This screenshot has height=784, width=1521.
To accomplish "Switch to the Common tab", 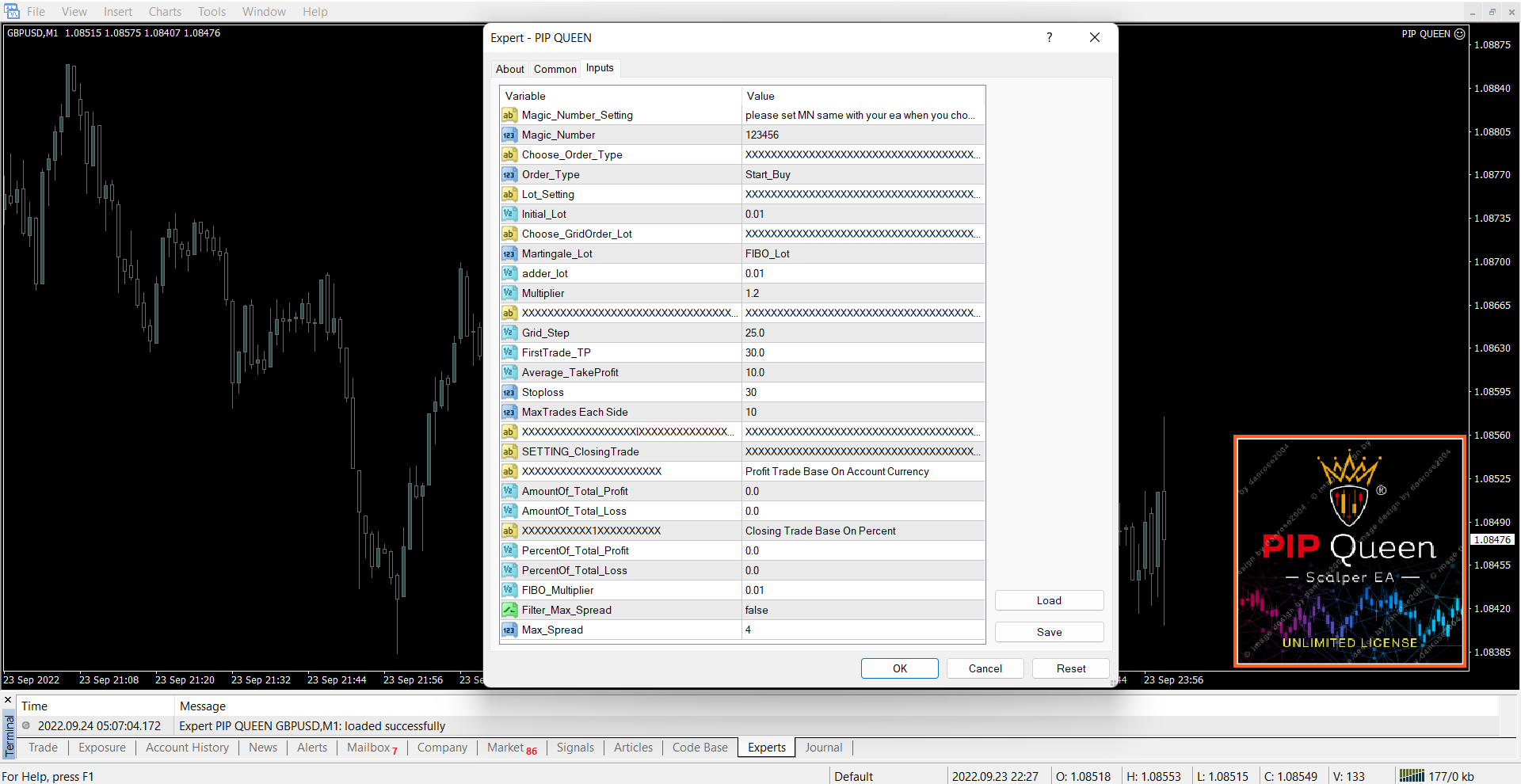I will (x=555, y=70).
